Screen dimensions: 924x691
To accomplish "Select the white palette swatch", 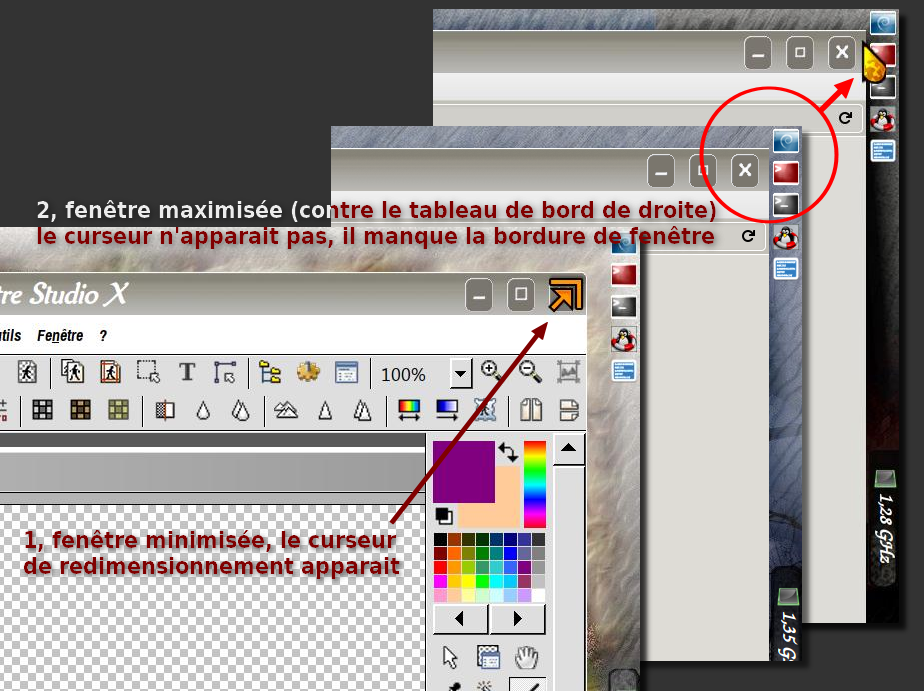I will coord(539,596).
